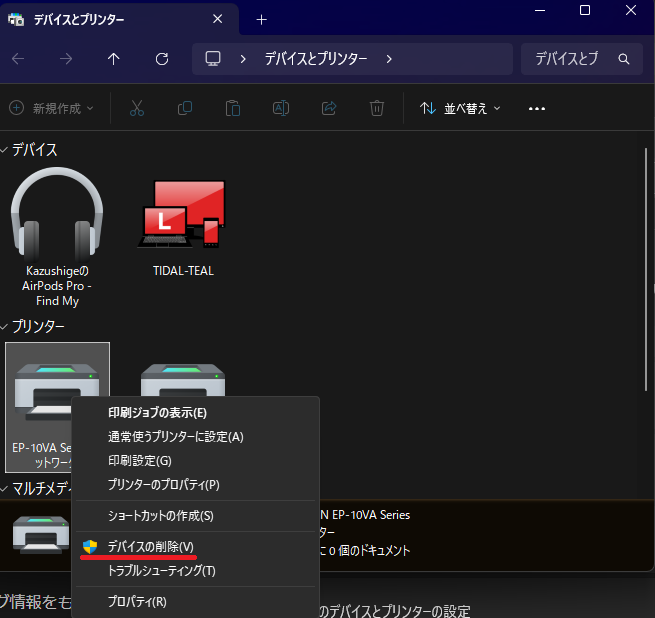The width and height of the screenshot is (655, 618).
Task: Click the Back navigation arrow
Action: pos(18,59)
